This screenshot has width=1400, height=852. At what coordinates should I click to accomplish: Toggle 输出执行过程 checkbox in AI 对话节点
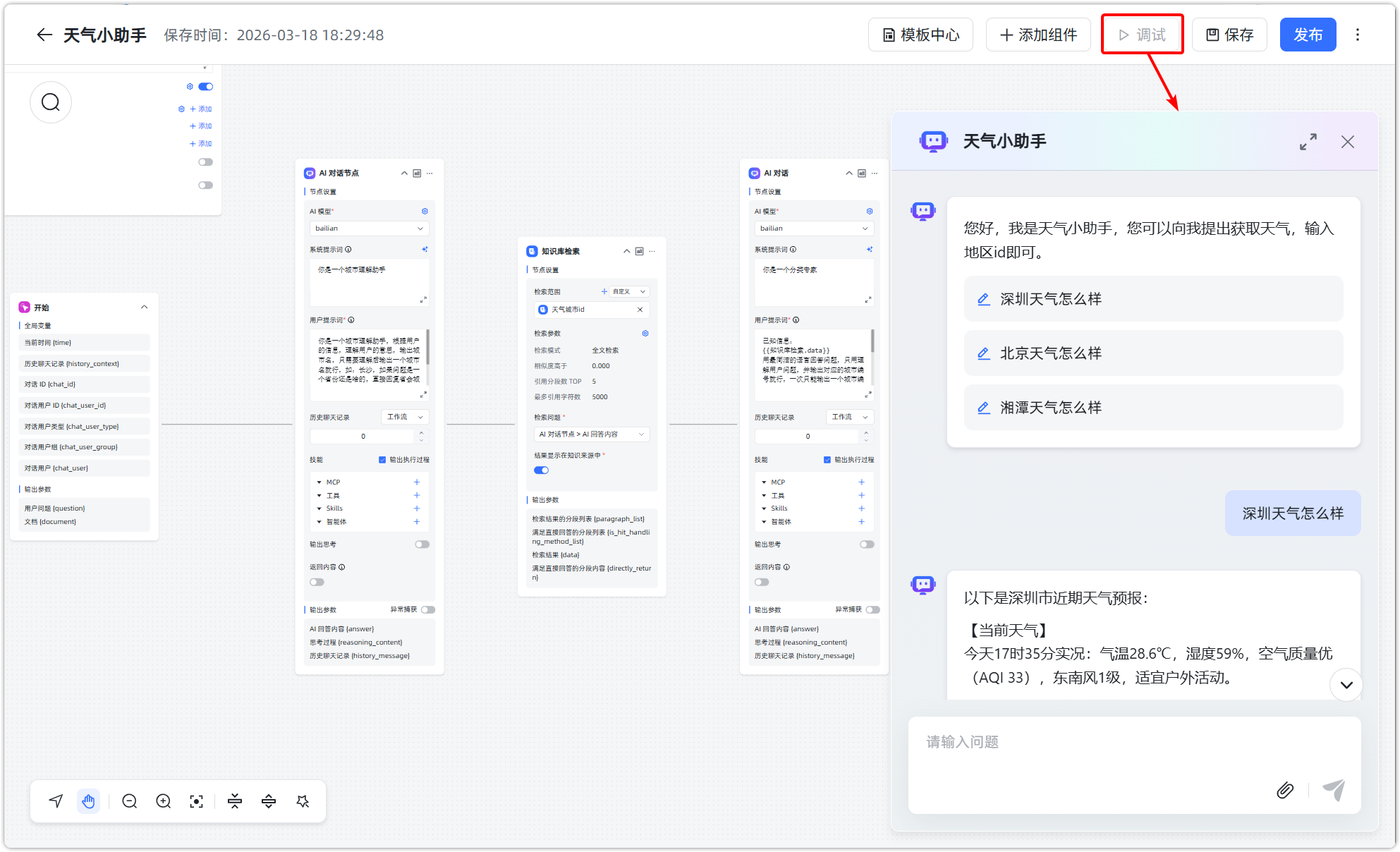click(382, 460)
